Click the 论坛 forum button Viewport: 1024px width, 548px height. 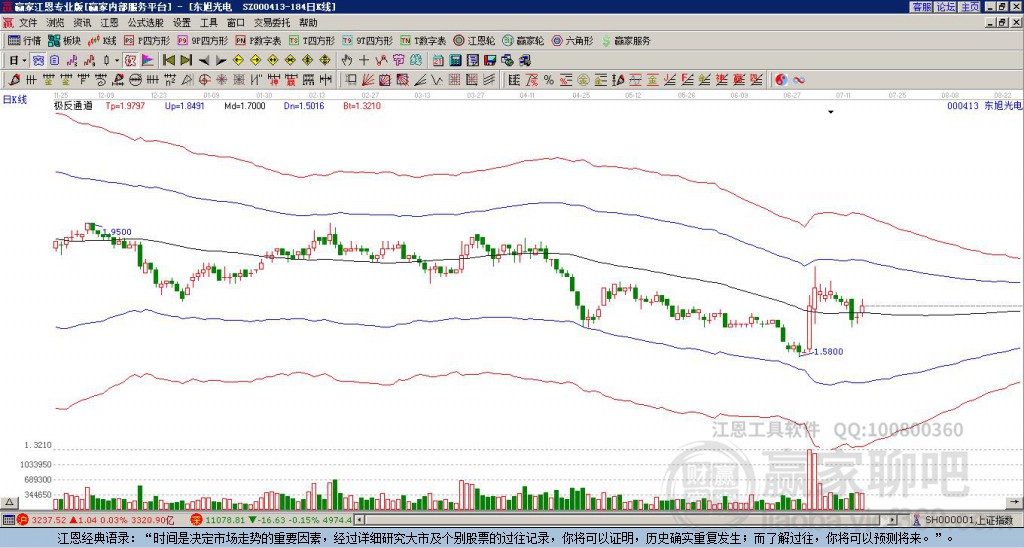click(x=946, y=7)
